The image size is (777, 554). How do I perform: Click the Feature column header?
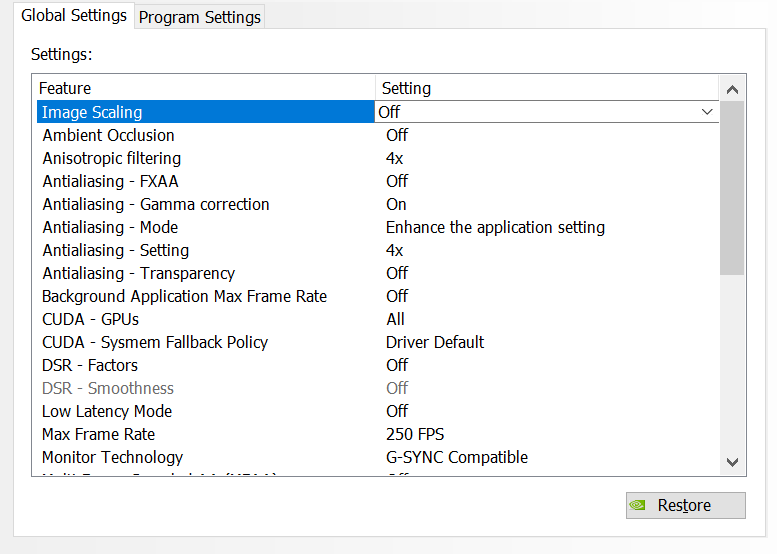tap(206, 88)
